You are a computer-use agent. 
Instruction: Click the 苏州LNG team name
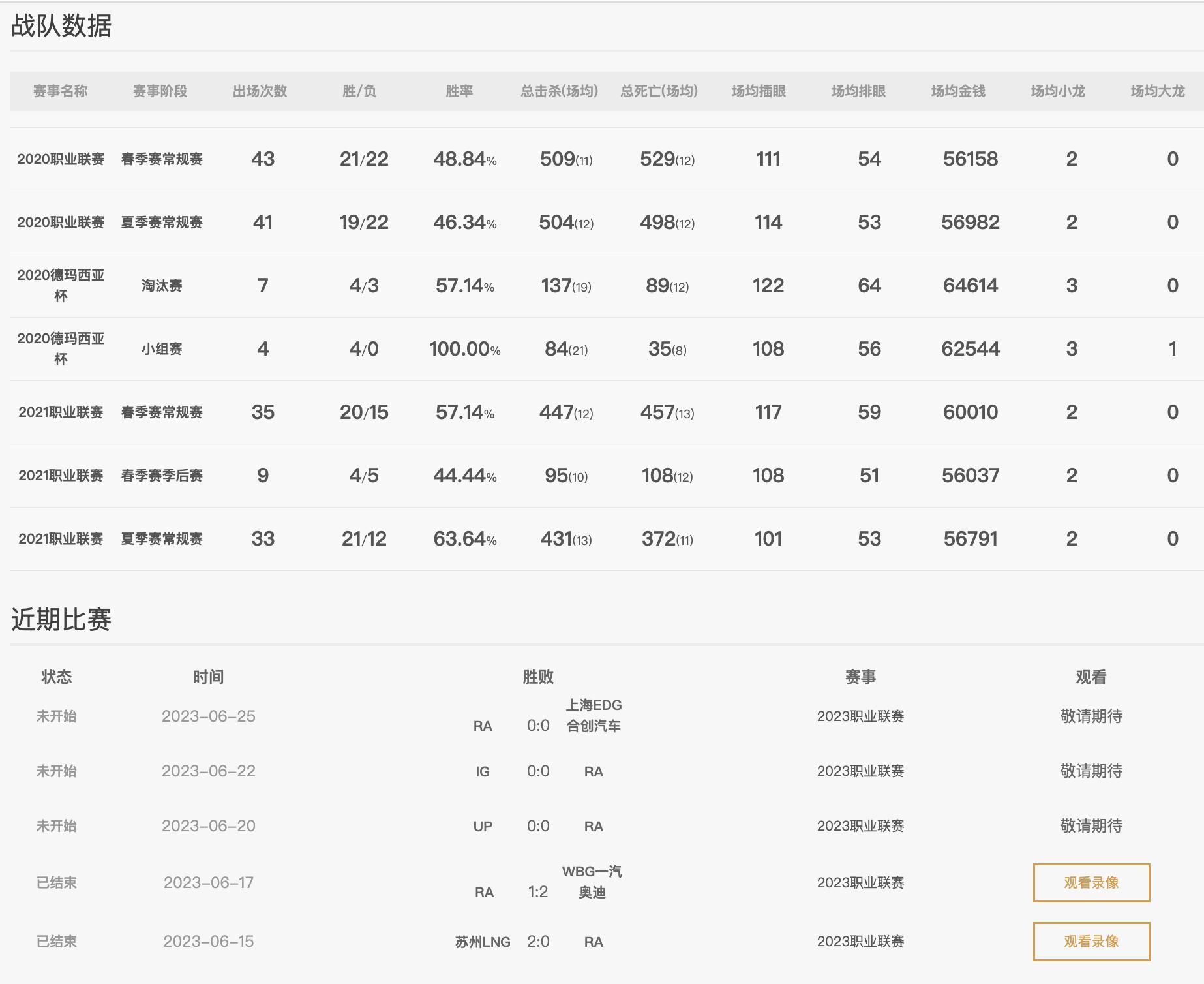[x=483, y=942]
